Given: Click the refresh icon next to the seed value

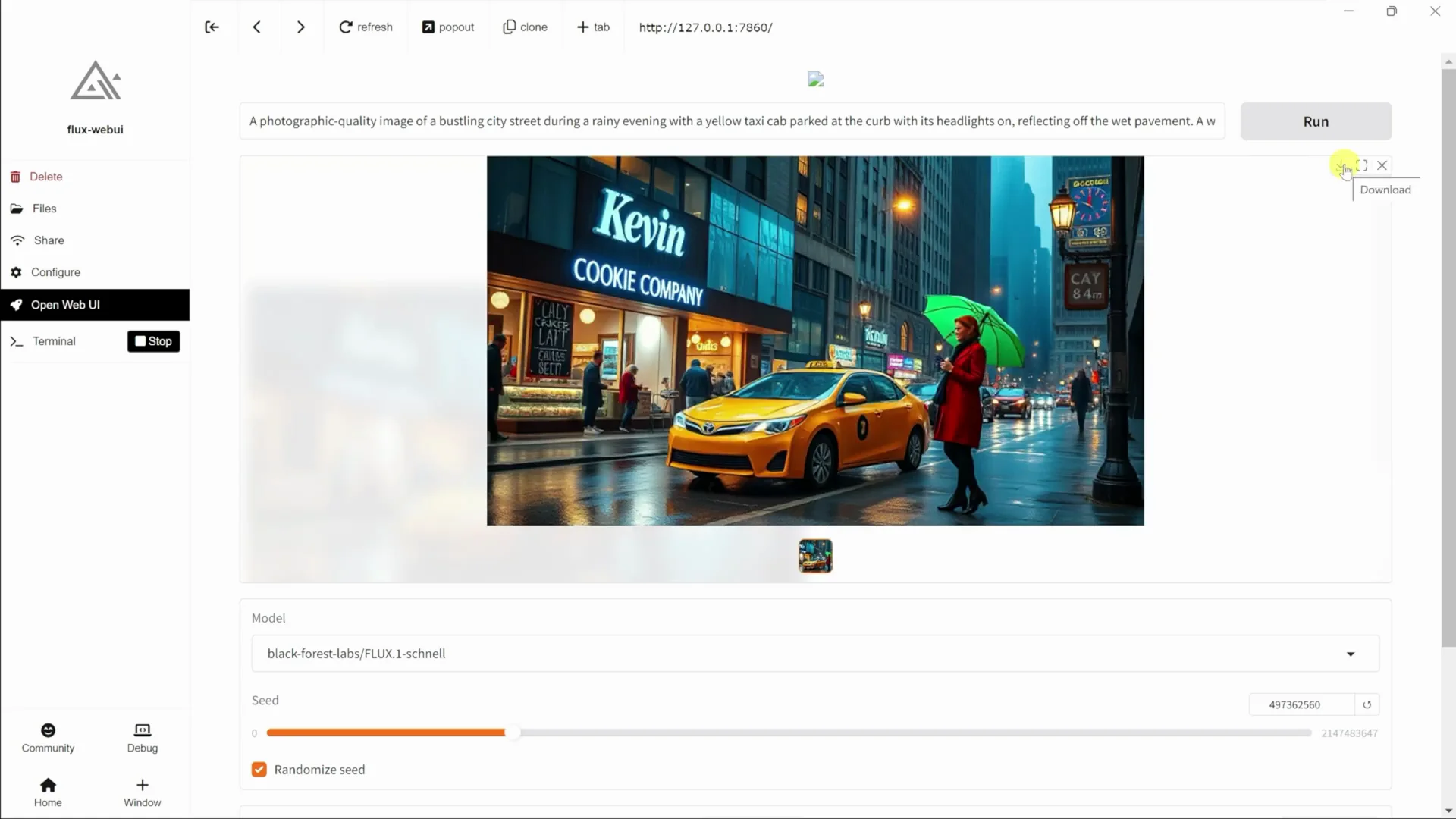Looking at the screenshot, I should (1367, 704).
